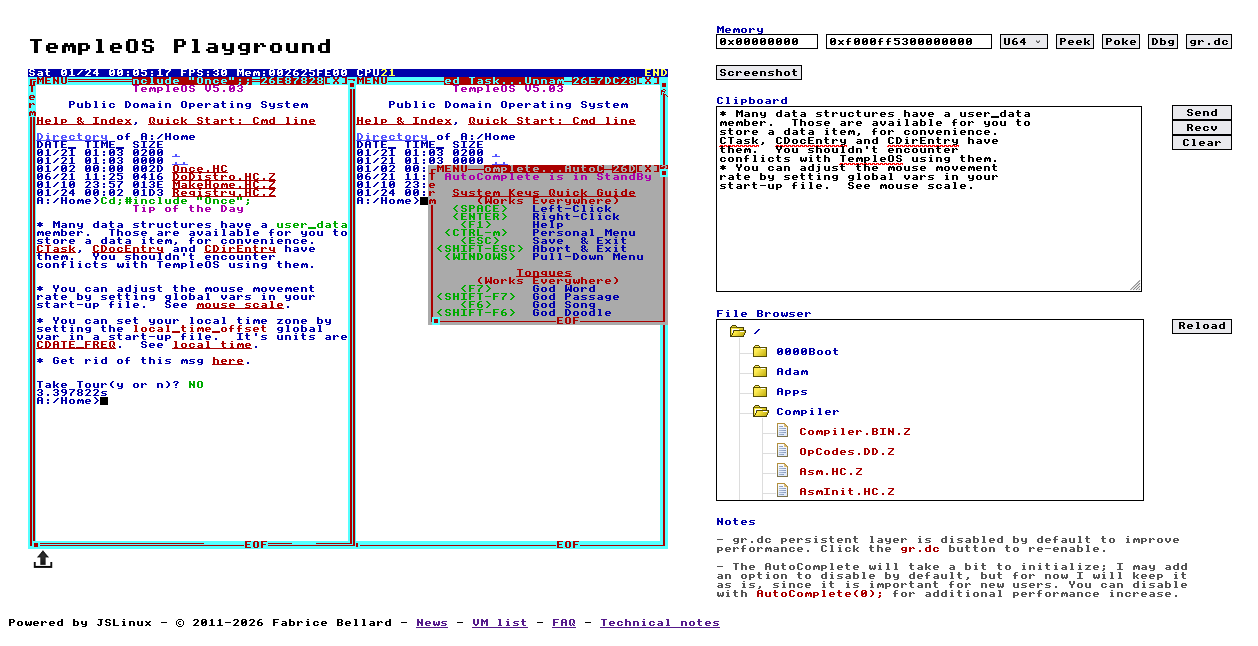Open Once.HC in left terminal listing
The width and height of the screenshot is (1258, 646).
tap(200, 169)
